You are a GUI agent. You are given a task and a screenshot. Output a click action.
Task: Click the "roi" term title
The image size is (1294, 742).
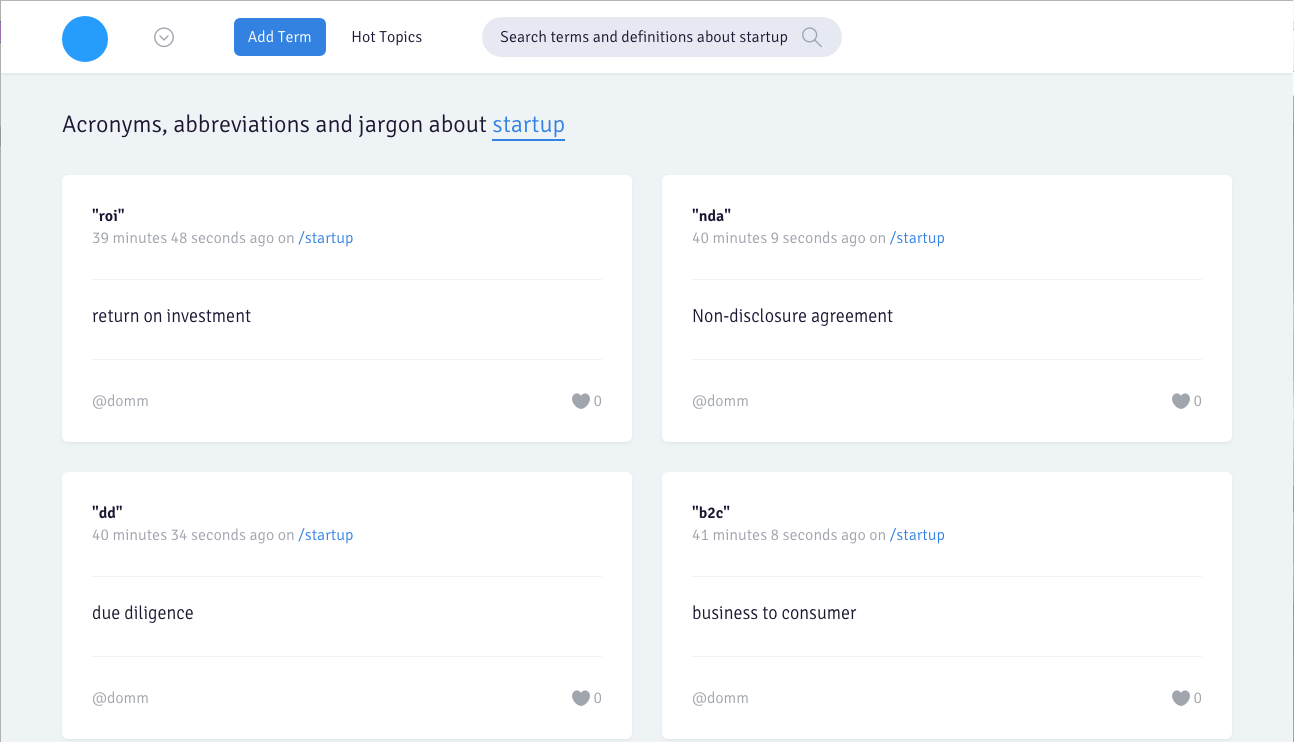click(108, 215)
